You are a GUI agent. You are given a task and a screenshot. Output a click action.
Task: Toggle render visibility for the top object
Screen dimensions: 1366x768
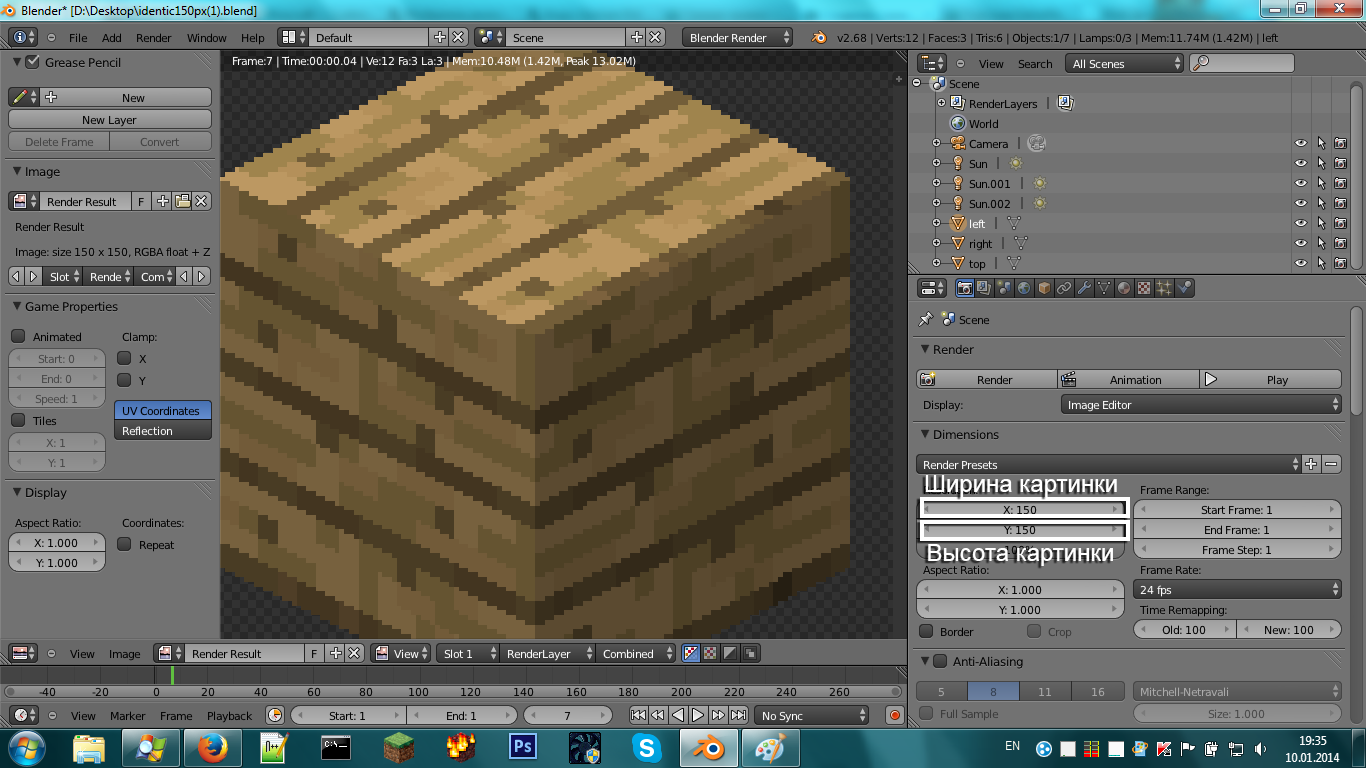[x=1340, y=263]
